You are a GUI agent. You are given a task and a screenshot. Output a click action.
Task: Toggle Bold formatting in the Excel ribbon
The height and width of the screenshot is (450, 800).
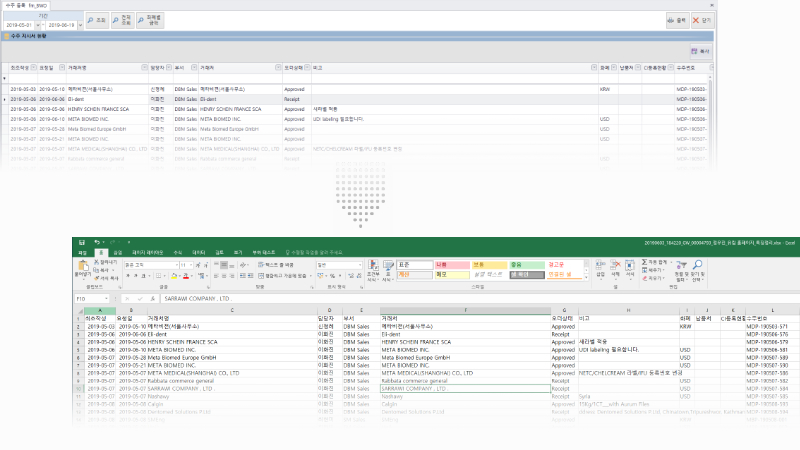pos(128,276)
